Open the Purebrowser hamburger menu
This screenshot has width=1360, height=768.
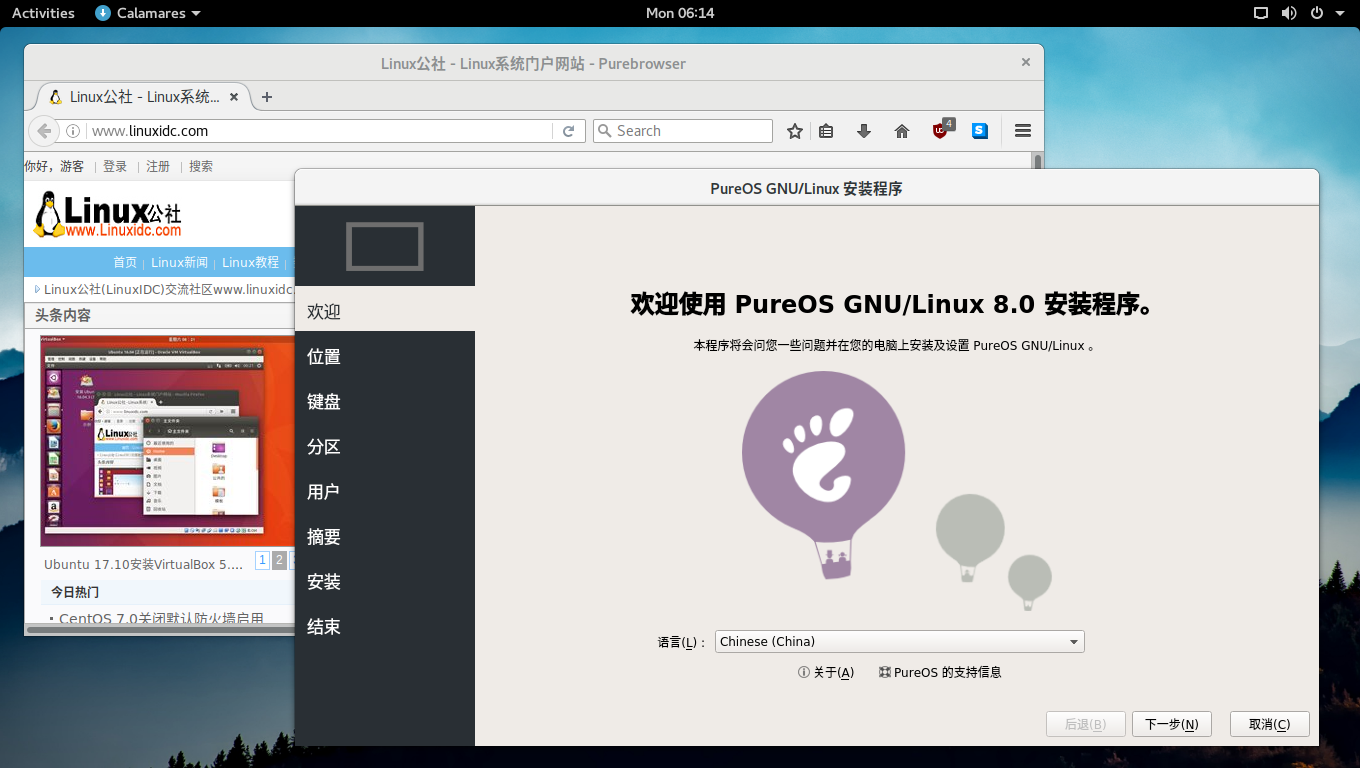click(1022, 131)
